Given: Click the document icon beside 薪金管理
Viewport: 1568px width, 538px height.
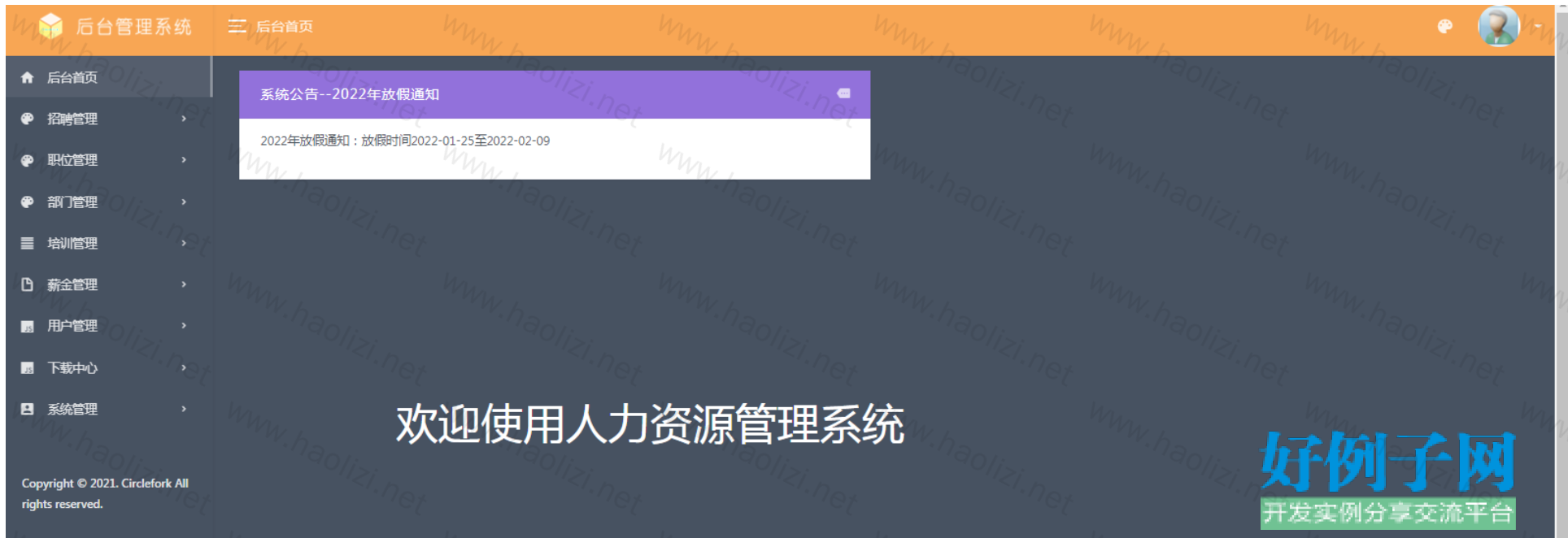Looking at the screenshot, I should [28, 285].
